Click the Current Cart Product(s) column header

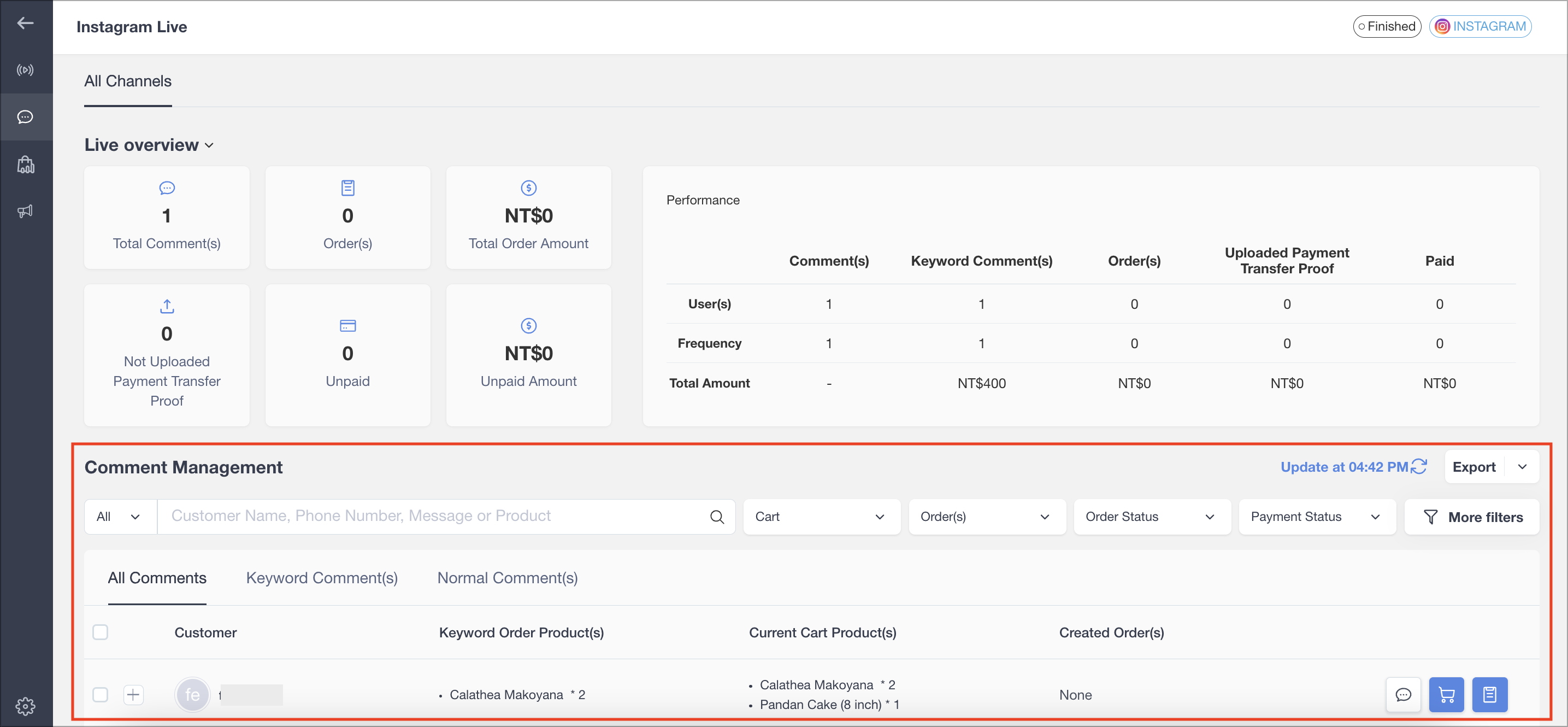click(x=822, y=632)
